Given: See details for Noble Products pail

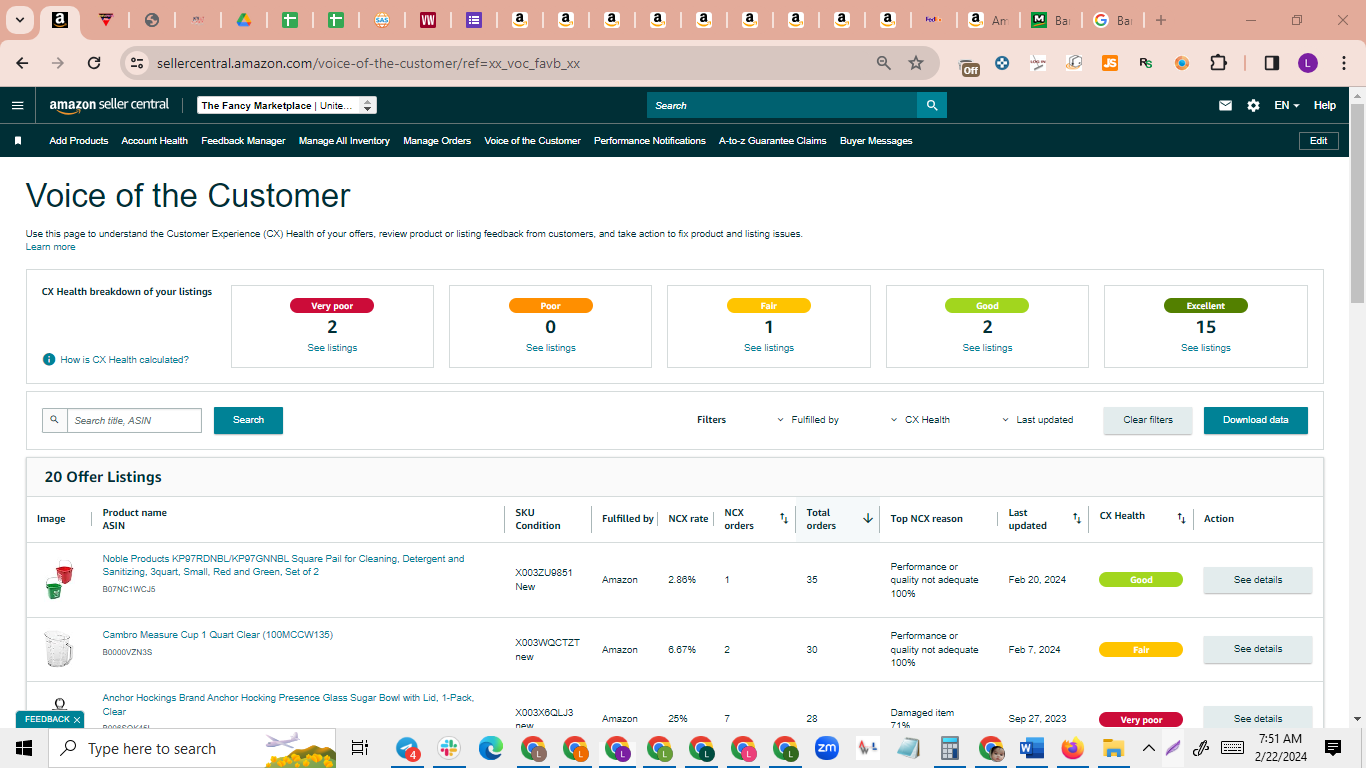Looking at the screenshot, I should pyautogui.click(x=1258, y=580).
